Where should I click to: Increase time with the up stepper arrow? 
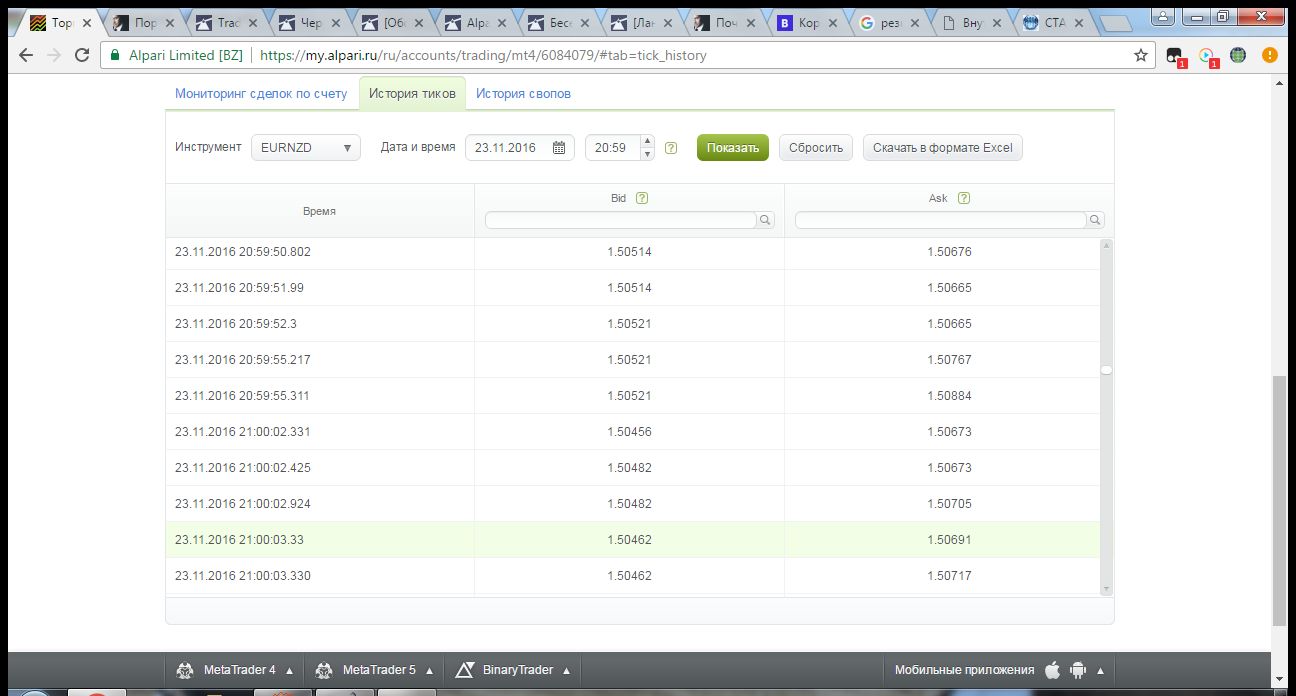(x=647, y=141)
